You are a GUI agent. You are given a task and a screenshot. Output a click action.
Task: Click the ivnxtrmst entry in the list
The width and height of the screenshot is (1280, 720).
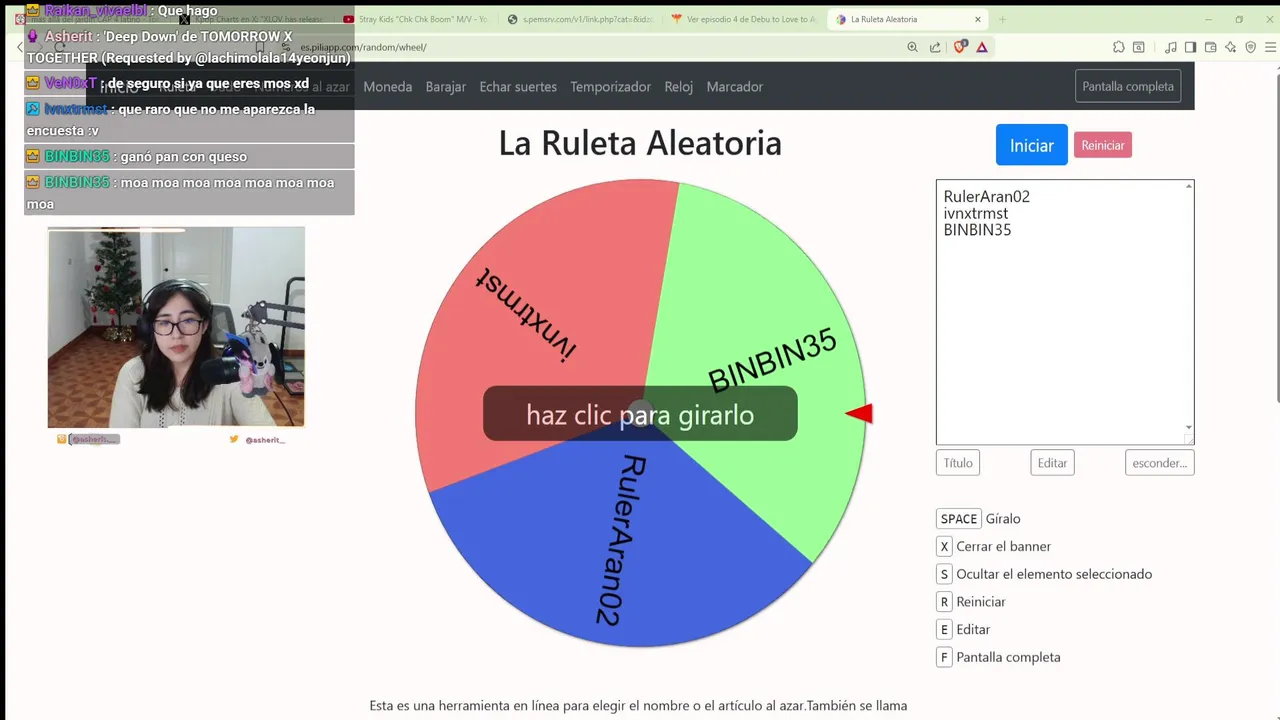pos(975,213)
